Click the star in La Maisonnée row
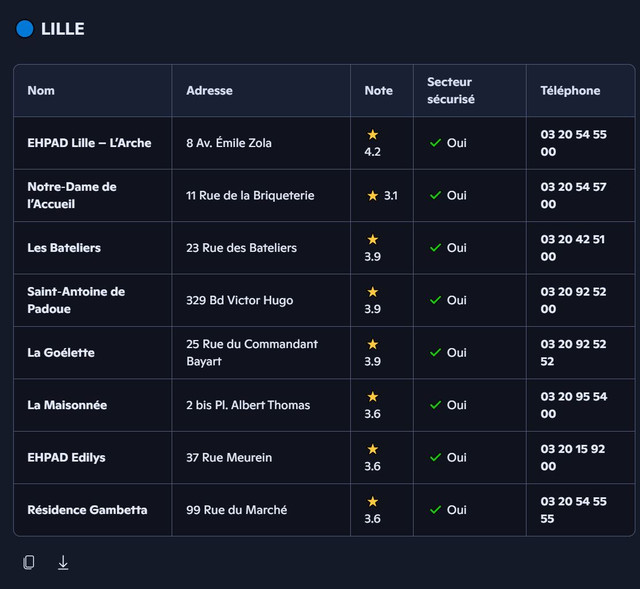 tap(373, 396)
